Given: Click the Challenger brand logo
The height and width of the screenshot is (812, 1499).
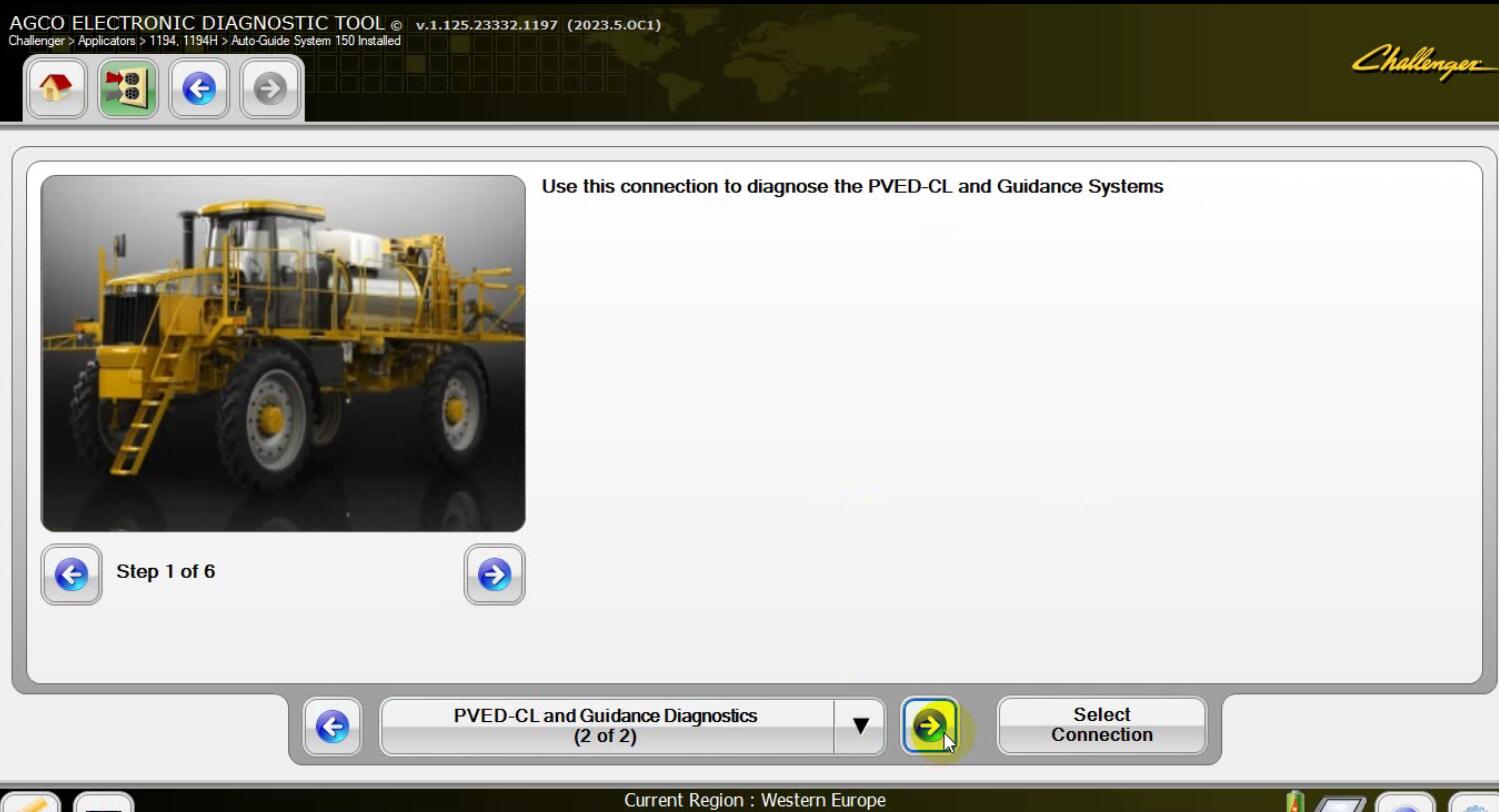Looking at the screenshot, I should (x=1422, y=62).
